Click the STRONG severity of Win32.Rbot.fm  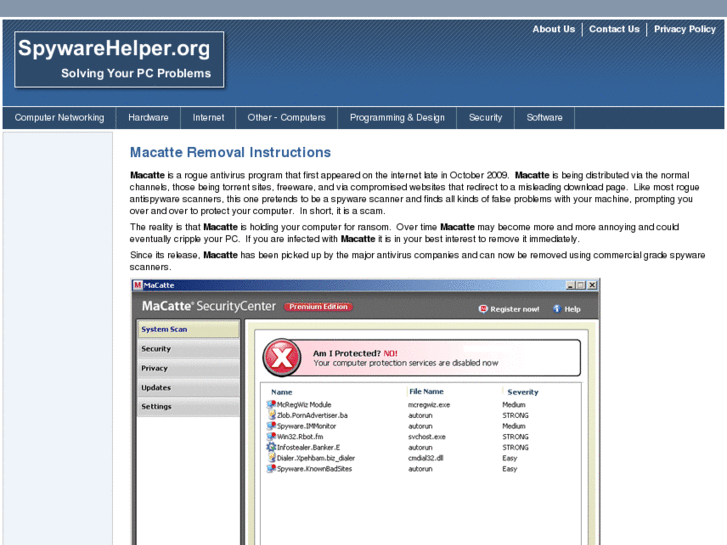click(x=515, y=436)
